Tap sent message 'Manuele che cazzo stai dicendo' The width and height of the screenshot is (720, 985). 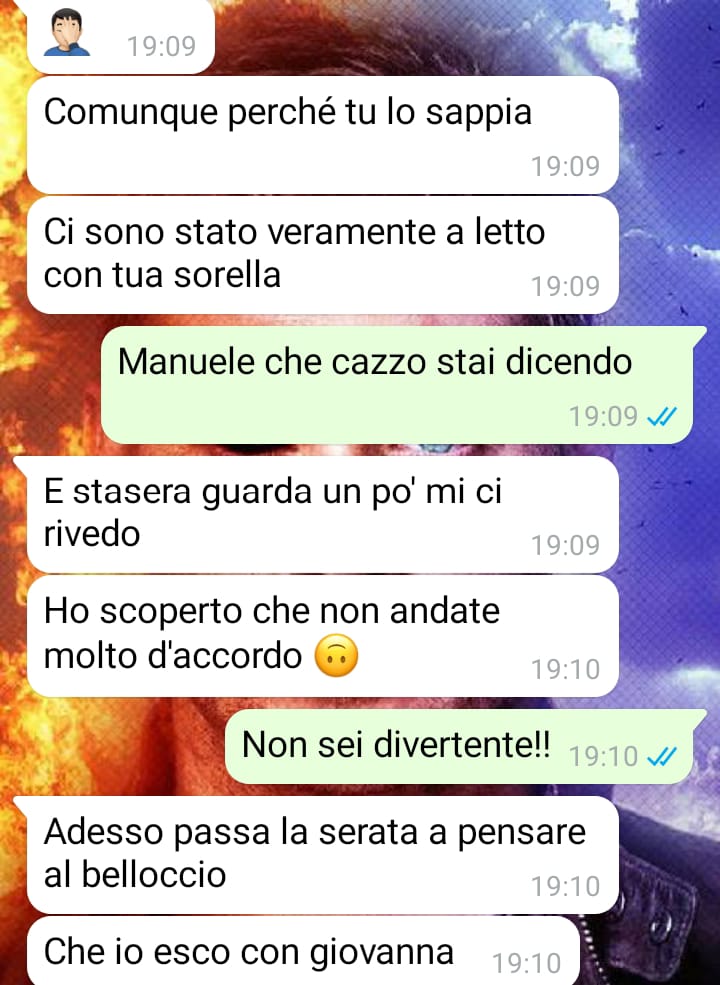tap(397, 384)
